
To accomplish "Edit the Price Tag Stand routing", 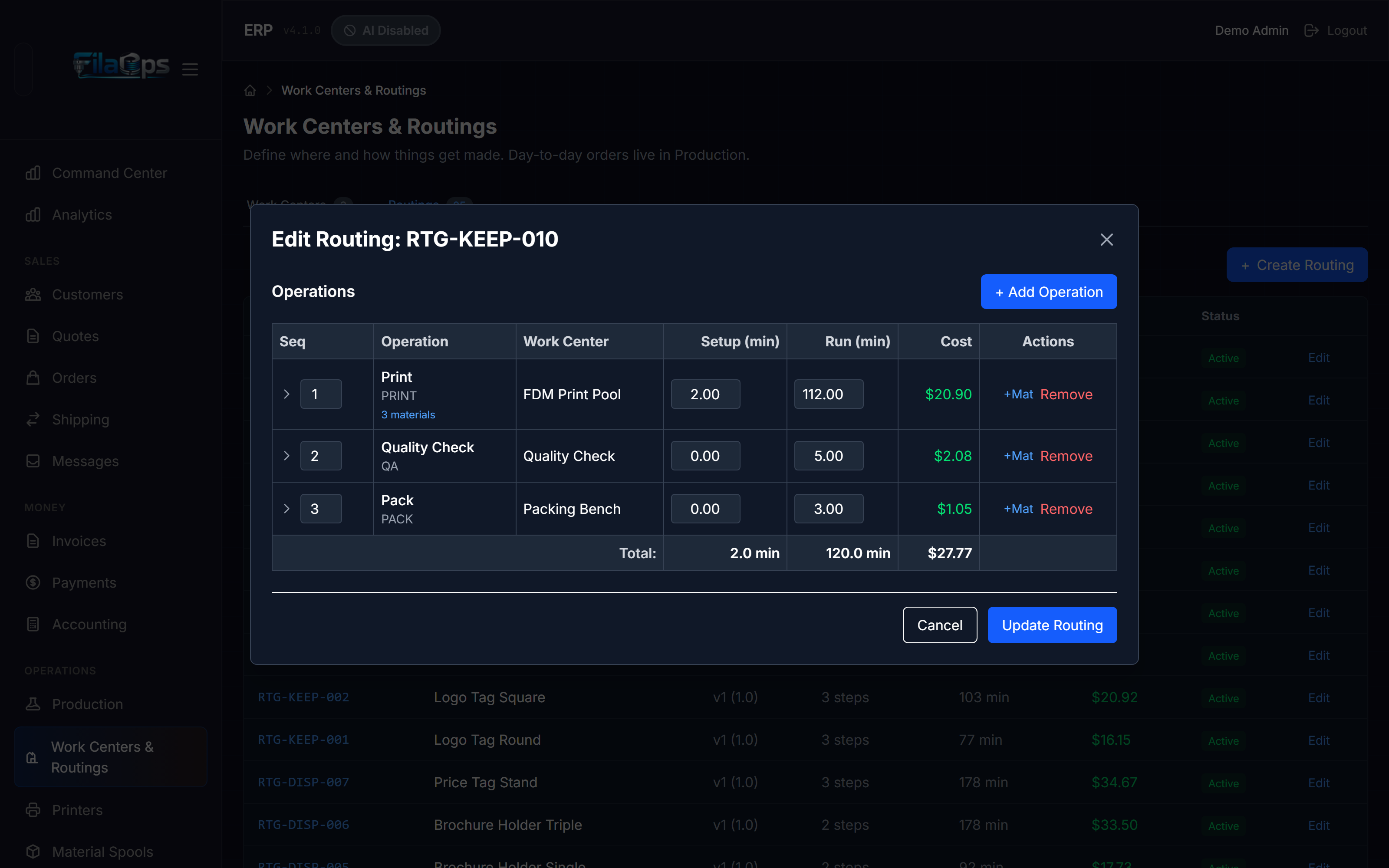I will coord(1318,783).
